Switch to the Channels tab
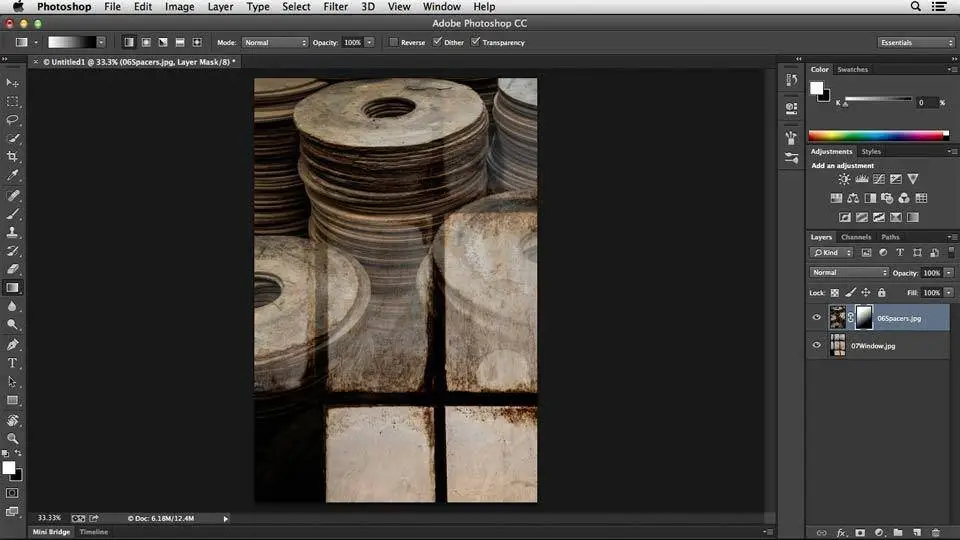 [855, 237]
